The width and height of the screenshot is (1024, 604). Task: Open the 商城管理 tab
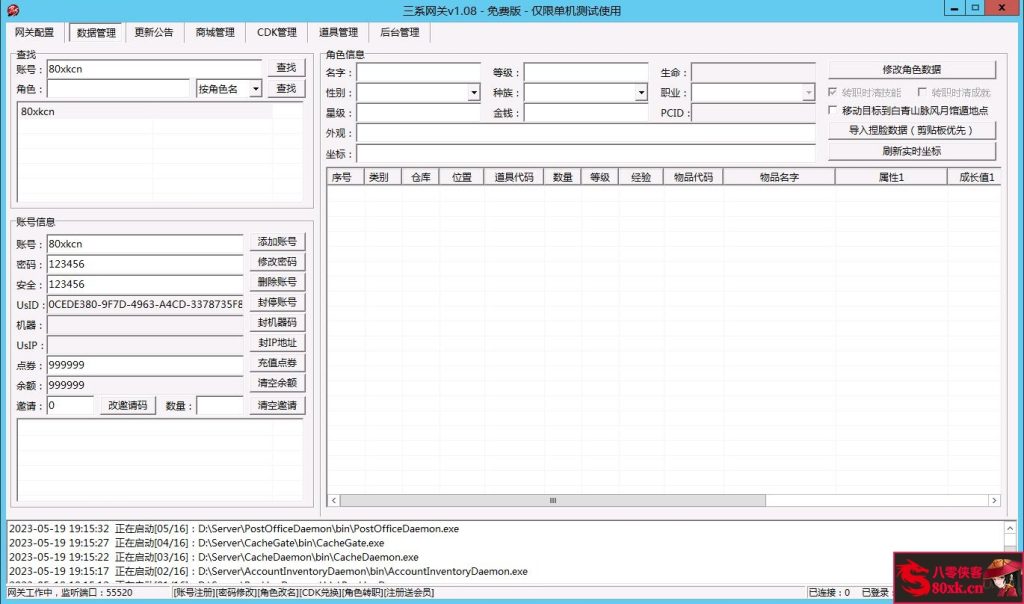coord(215,32)
